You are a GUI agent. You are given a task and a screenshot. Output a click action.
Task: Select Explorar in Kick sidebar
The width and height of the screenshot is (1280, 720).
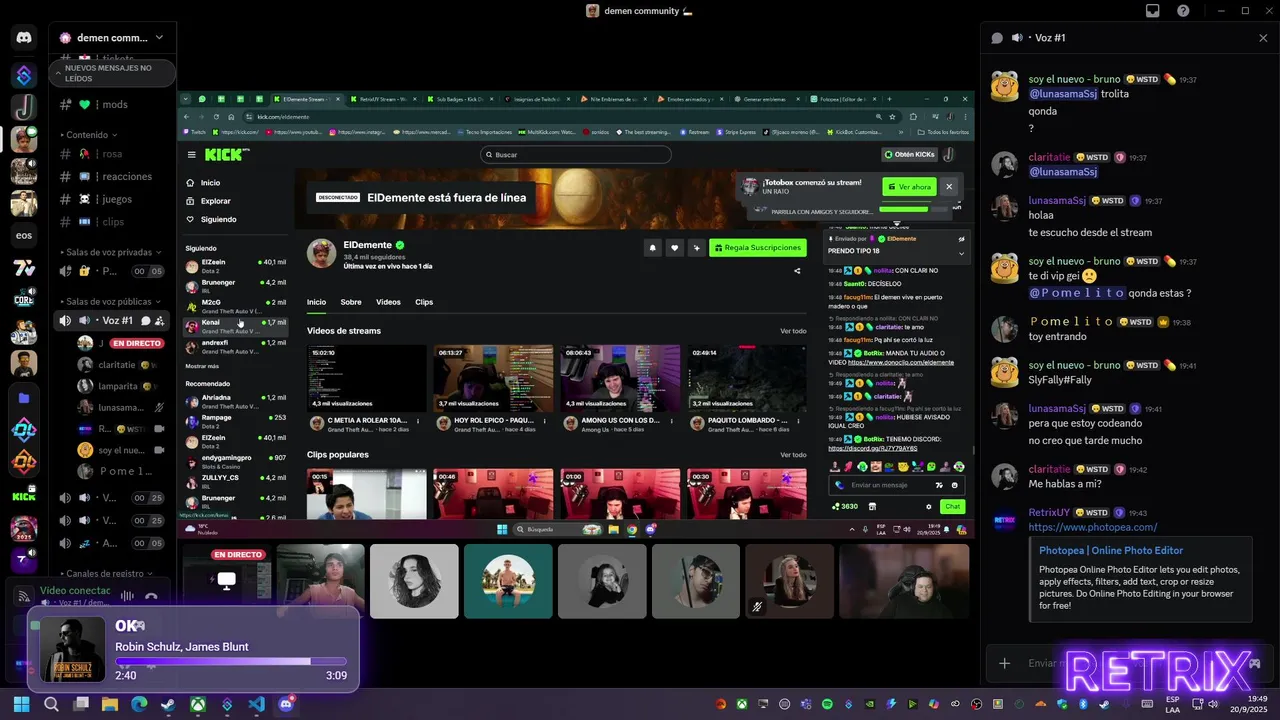point(215,201)
